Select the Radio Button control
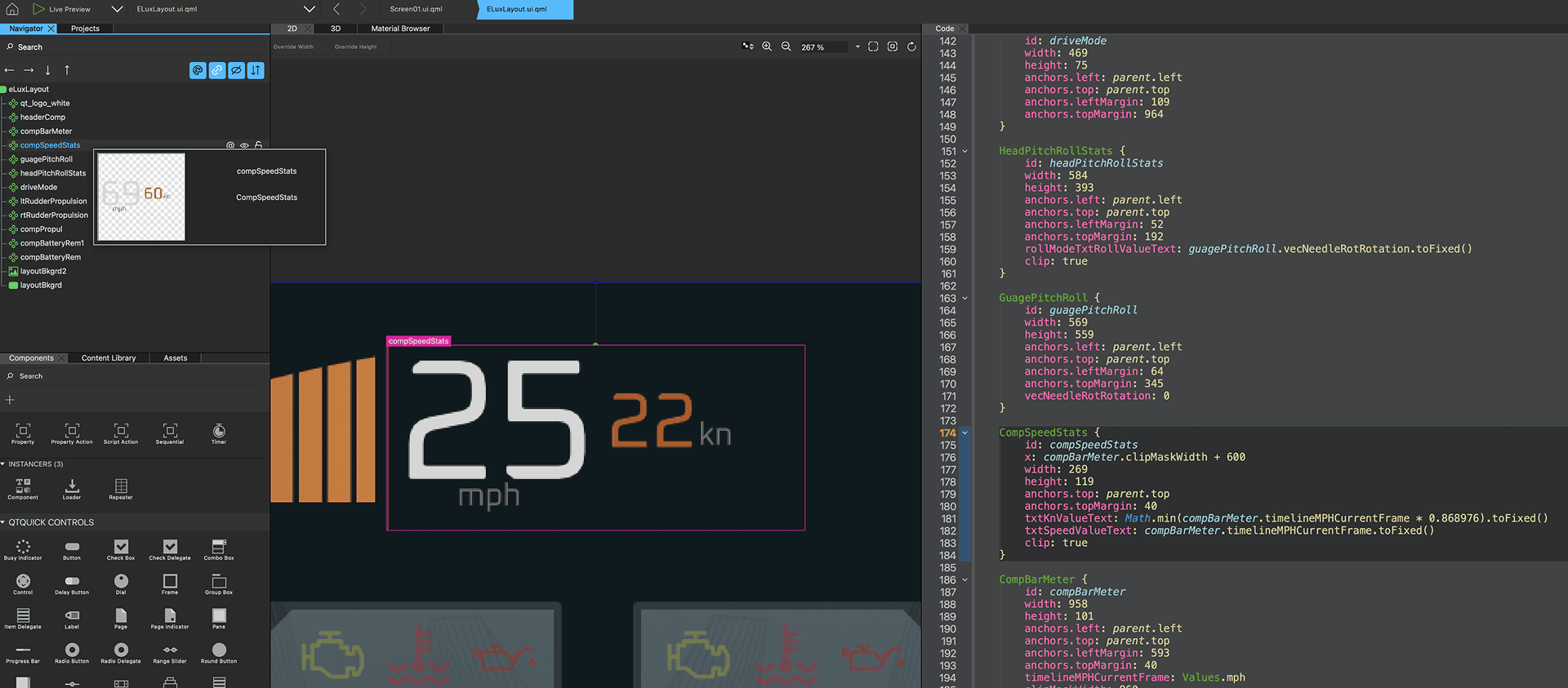The width and height of the screenshot is (1568, 688). point(72,653)
